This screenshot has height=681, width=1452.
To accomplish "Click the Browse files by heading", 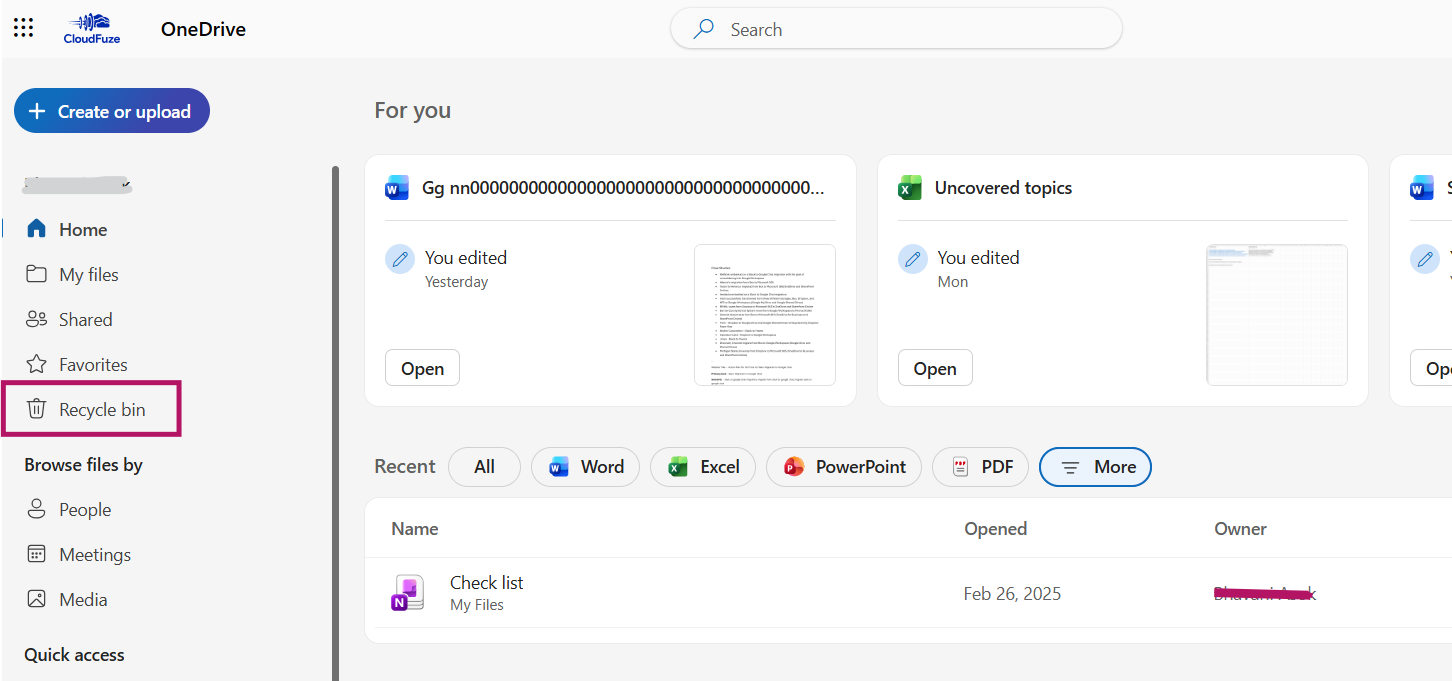I will 83,465.
